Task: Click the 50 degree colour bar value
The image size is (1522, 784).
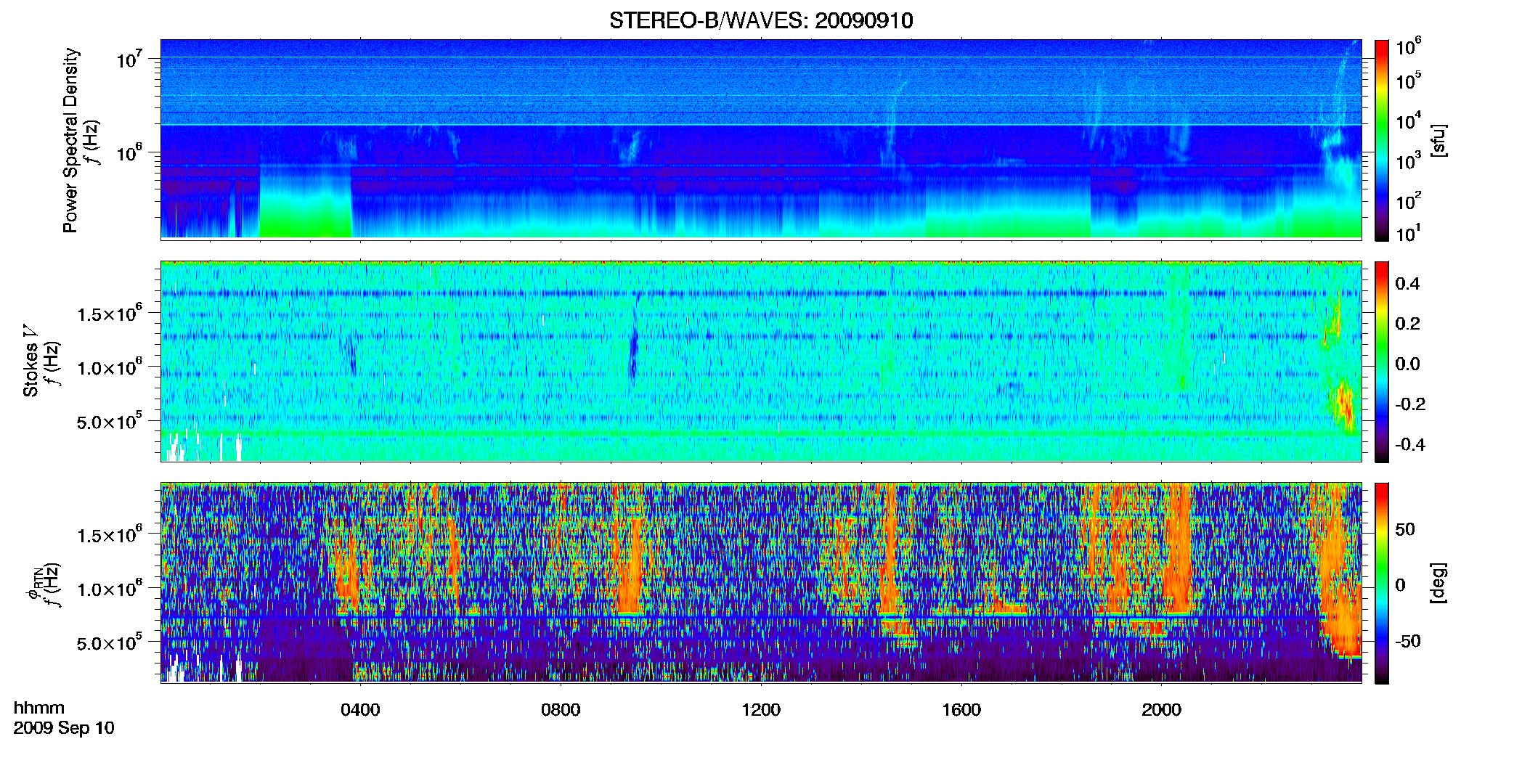Action: tap(1405, 529)
